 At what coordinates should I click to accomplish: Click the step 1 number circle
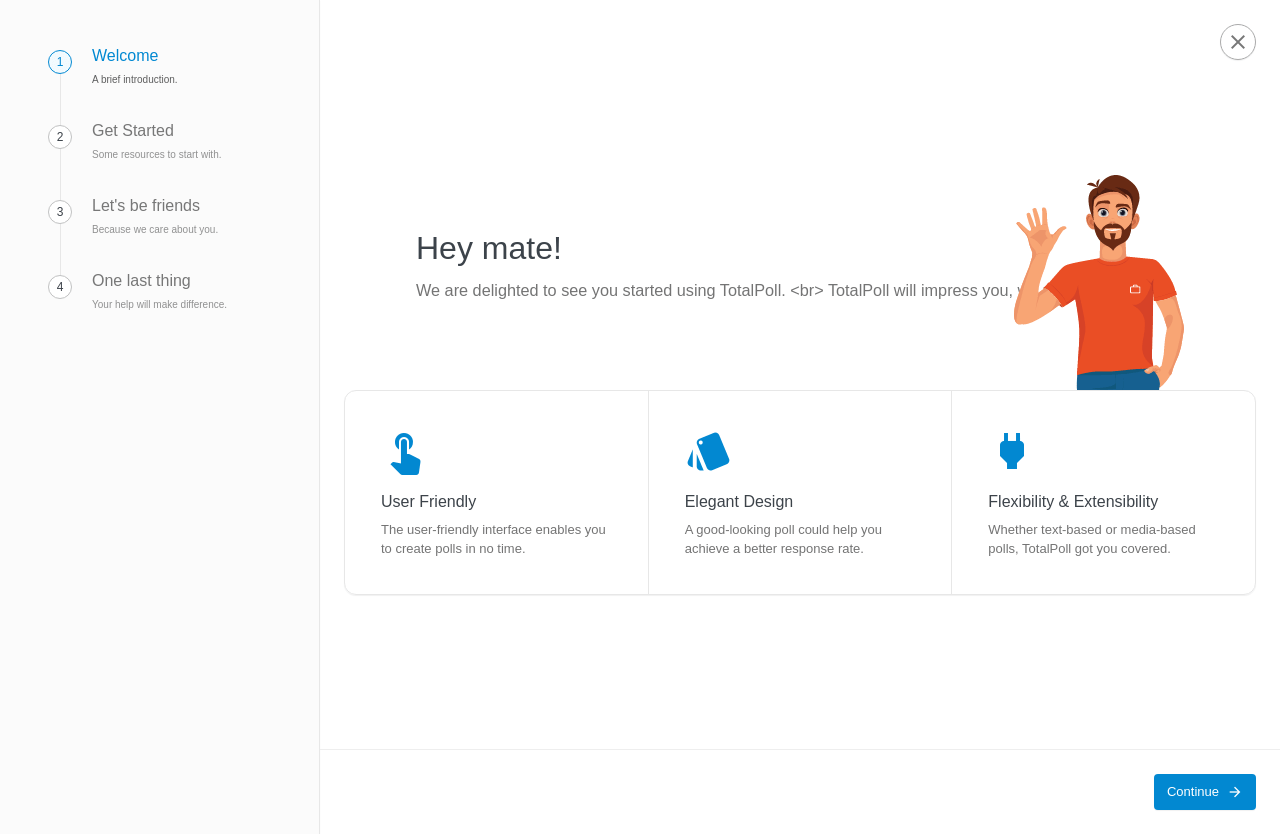[60, 62]
